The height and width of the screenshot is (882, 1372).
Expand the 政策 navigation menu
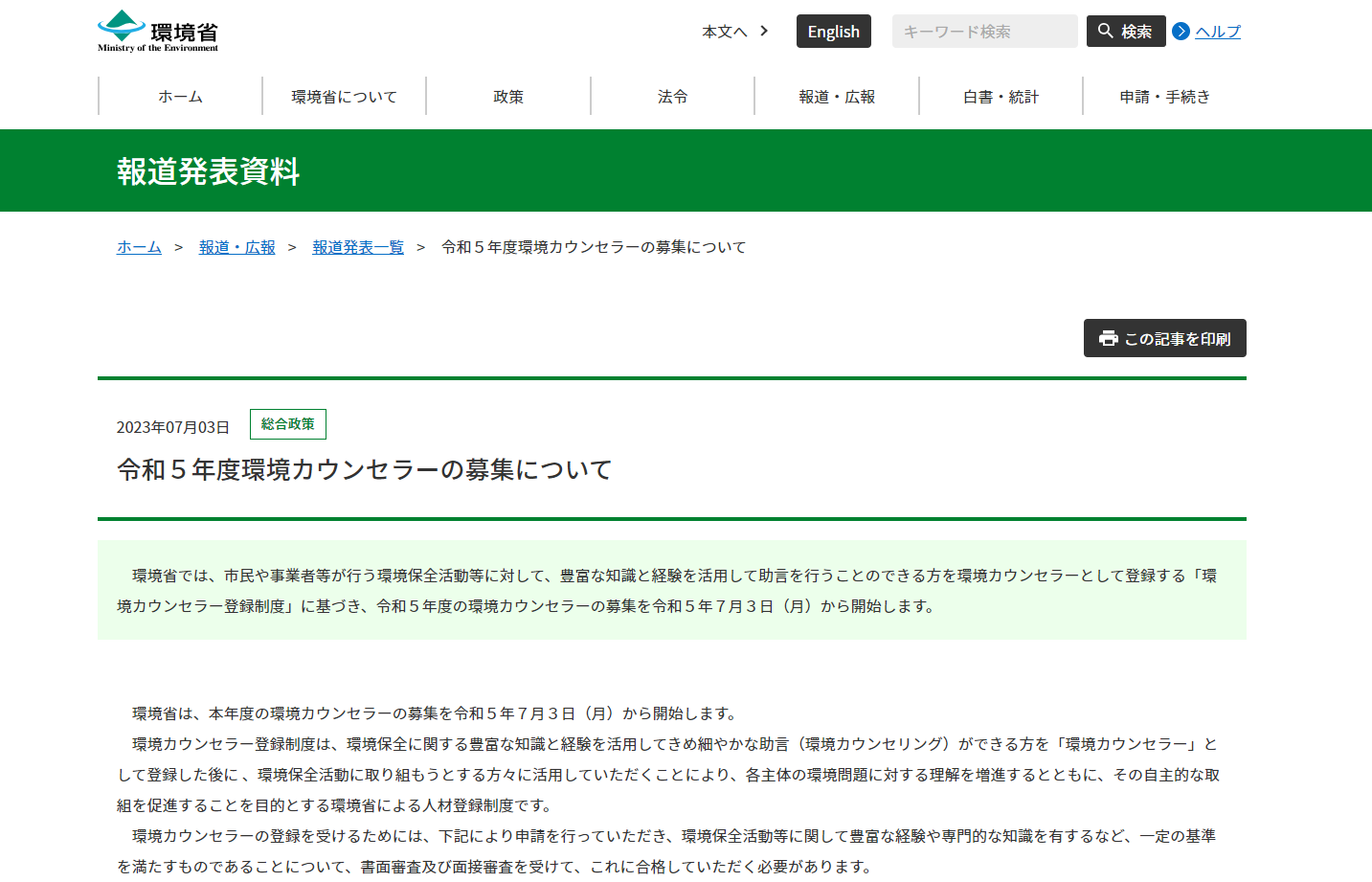pyautogui.click(x=508, y=97)
